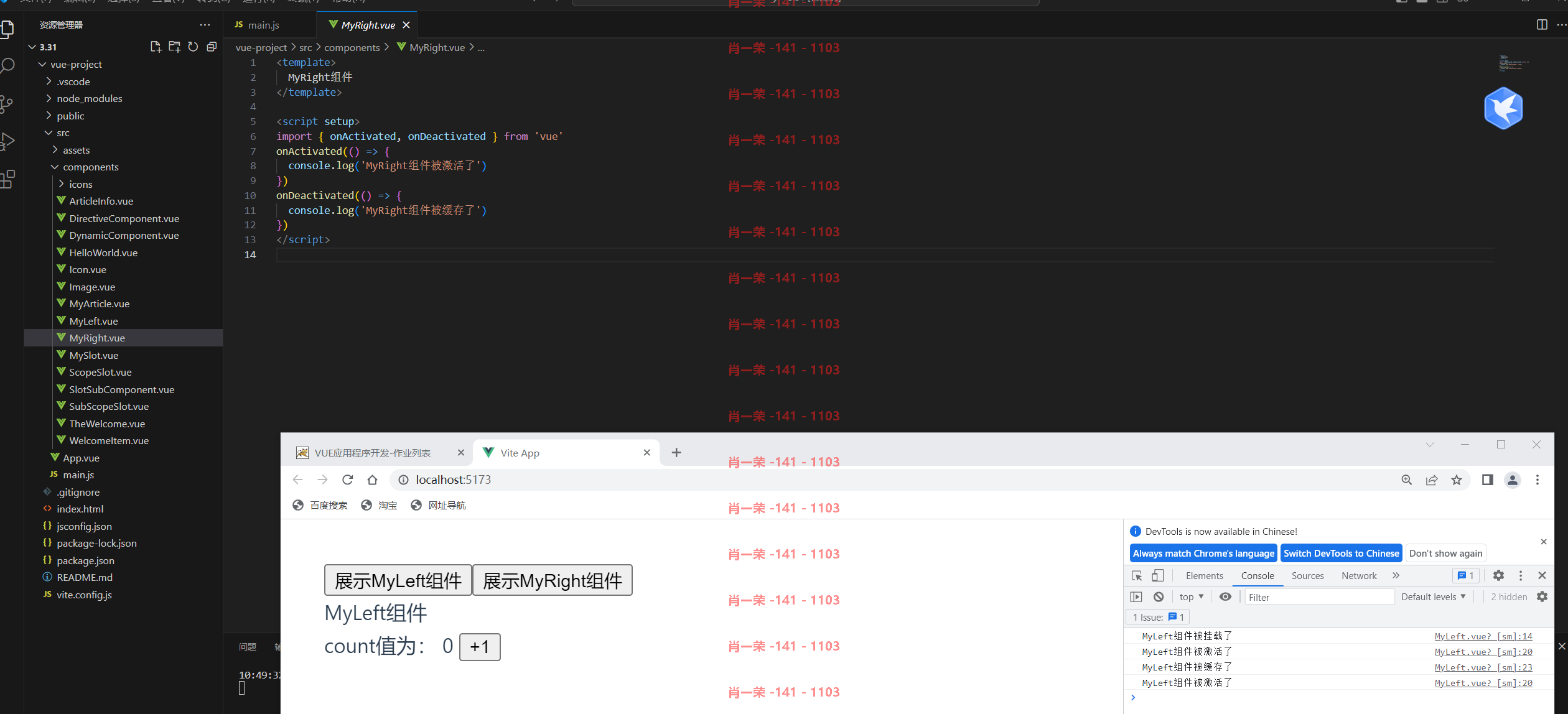Open the Extensions view icon
Viewport: 1568px width, 714px height.
(x=7, y=179)
